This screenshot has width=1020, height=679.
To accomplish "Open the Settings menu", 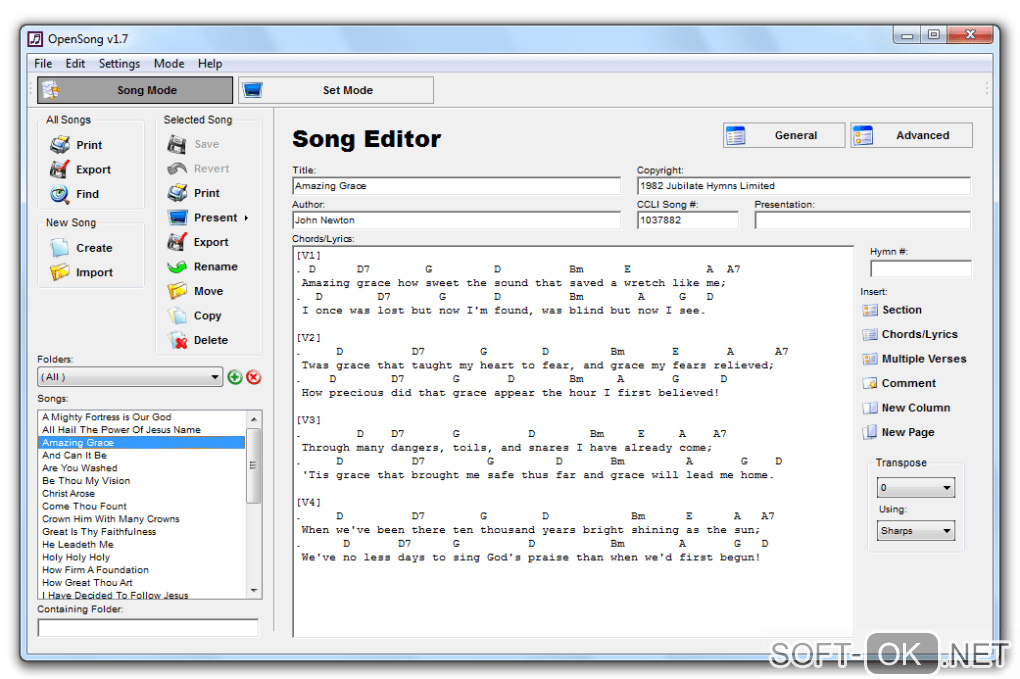I will 119,63.
